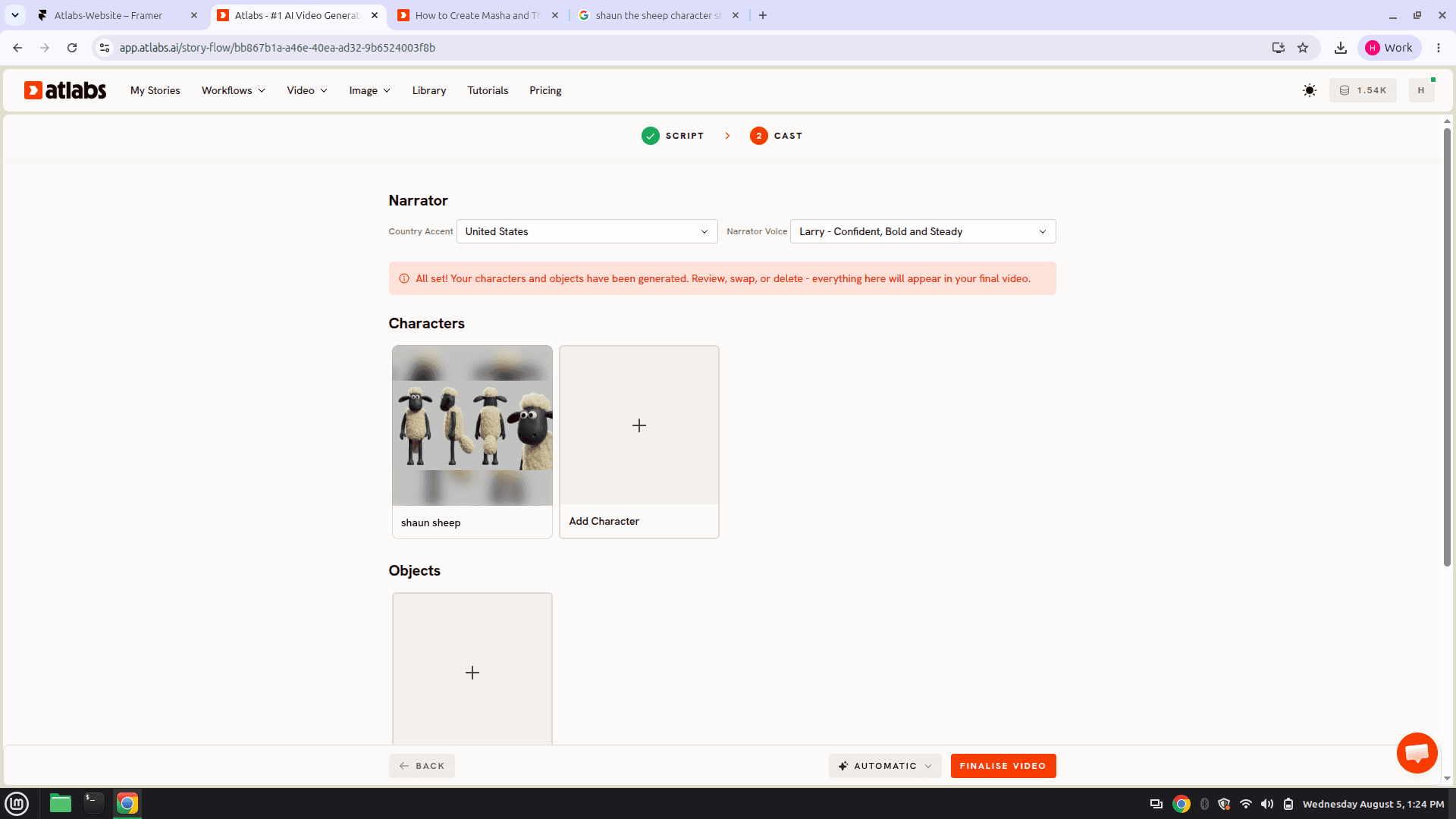Screen dimensions: 1456x819
Task: Open the Wi-Fi network tray icon
Action: click(1246, 804)
